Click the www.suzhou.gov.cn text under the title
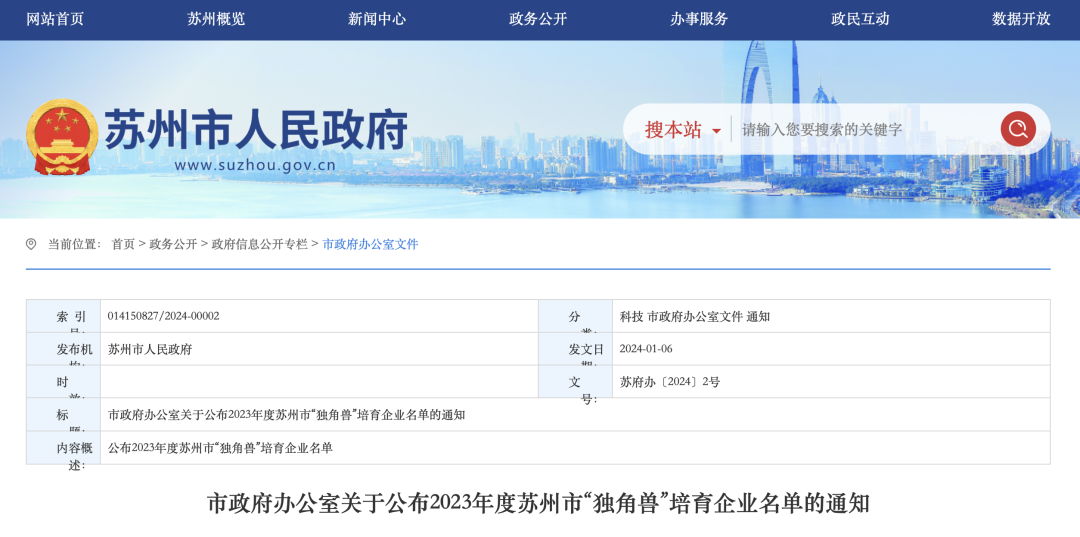 coord(255,165)
